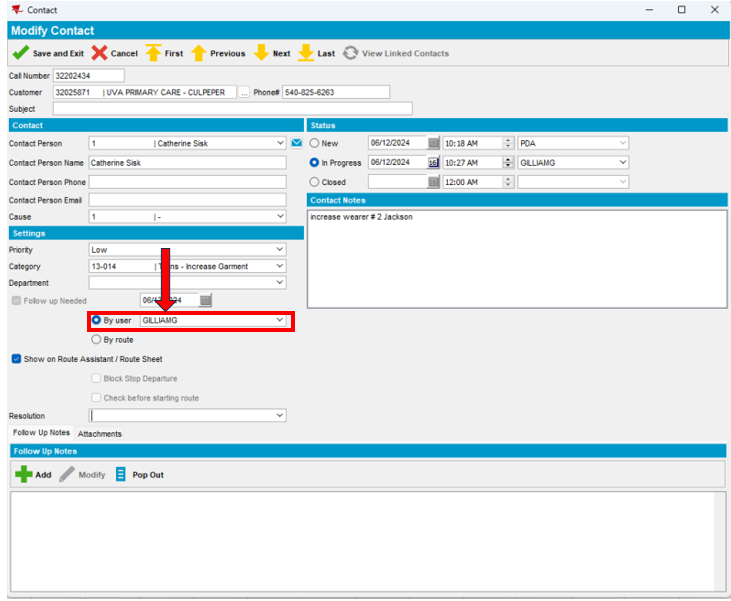Click the Customer field

click(145, 92)
